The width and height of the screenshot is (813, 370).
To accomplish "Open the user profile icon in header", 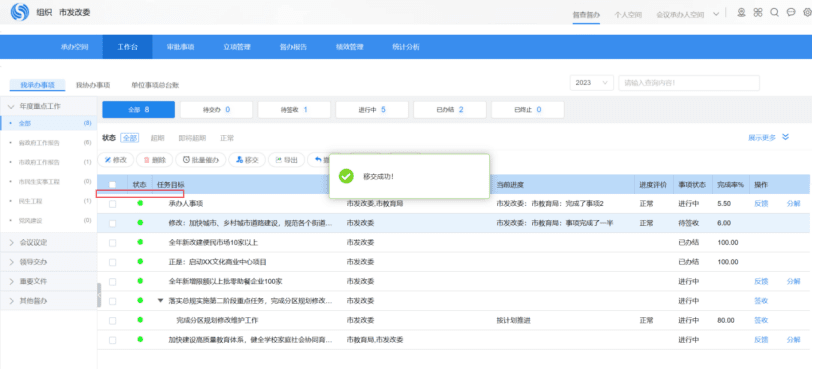I will click(741, 12).
